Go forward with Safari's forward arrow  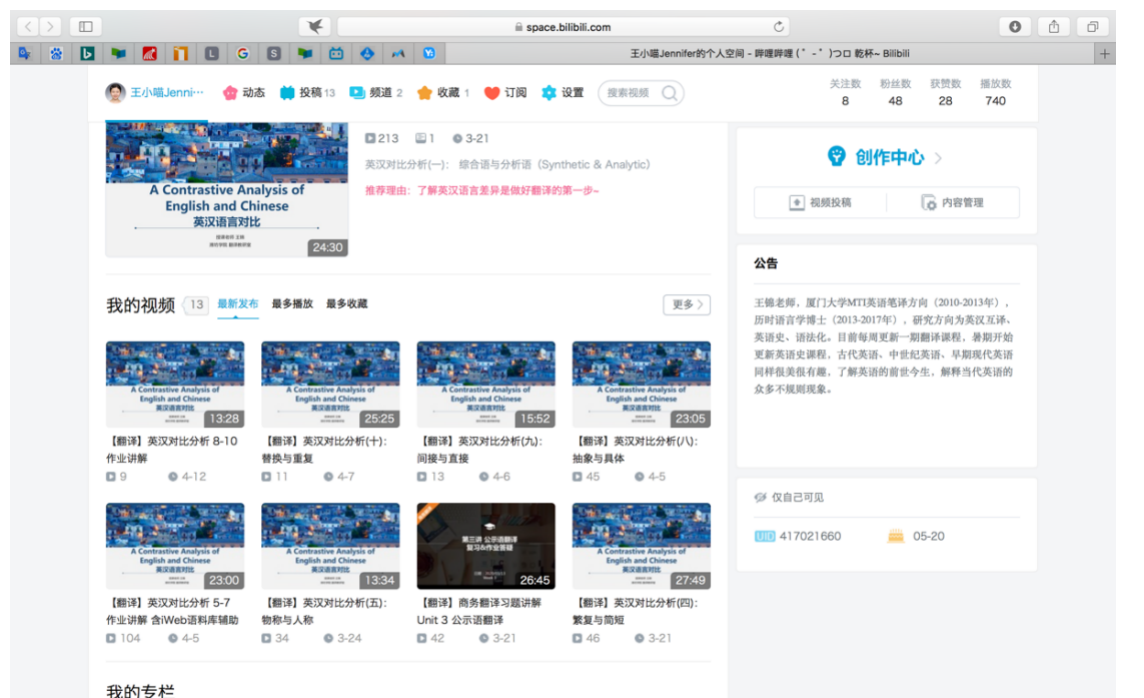50,27
